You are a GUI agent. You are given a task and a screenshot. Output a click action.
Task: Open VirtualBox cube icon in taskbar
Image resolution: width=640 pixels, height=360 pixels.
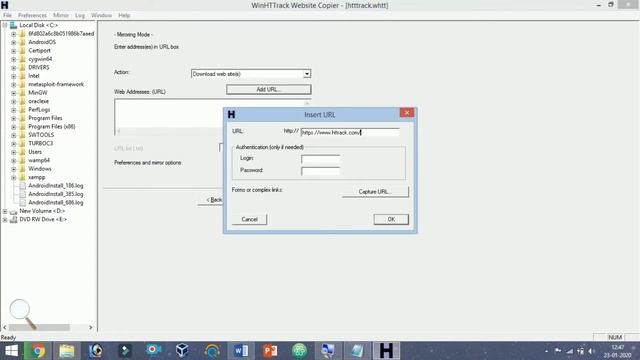click(x=182, y=351)
